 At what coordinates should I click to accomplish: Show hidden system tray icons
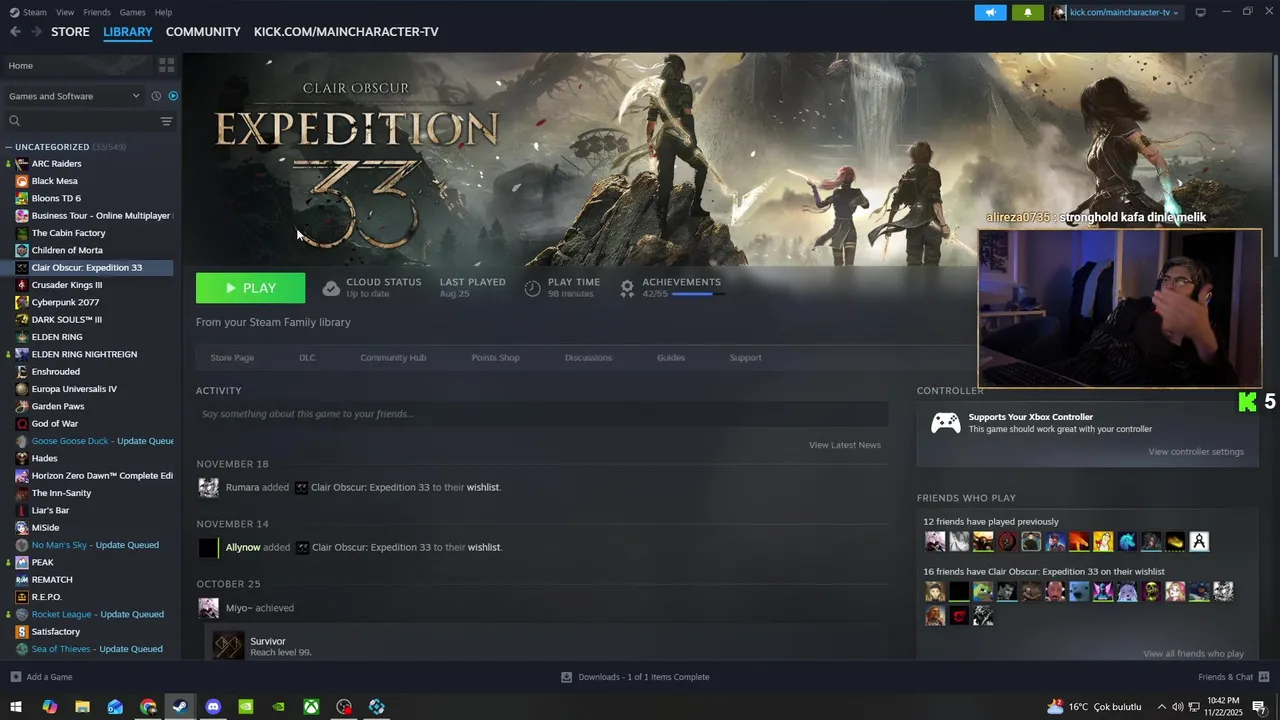[x=1162, y=707]
